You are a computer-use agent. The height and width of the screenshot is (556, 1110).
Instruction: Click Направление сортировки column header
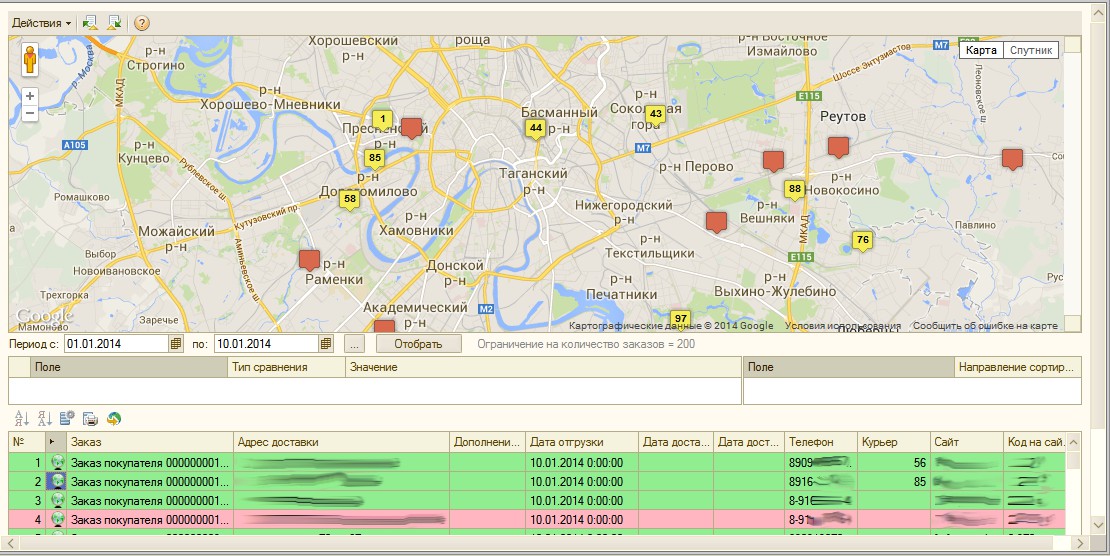[x=1017, y=367]
